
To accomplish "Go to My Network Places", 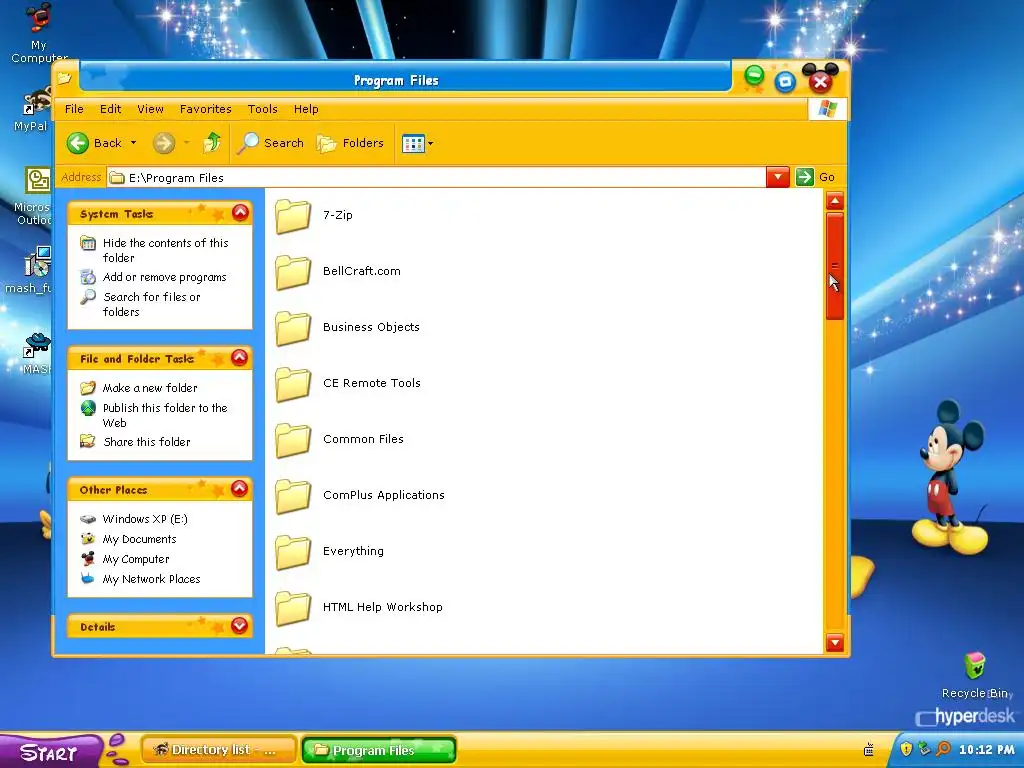I will tap(140, 579).
